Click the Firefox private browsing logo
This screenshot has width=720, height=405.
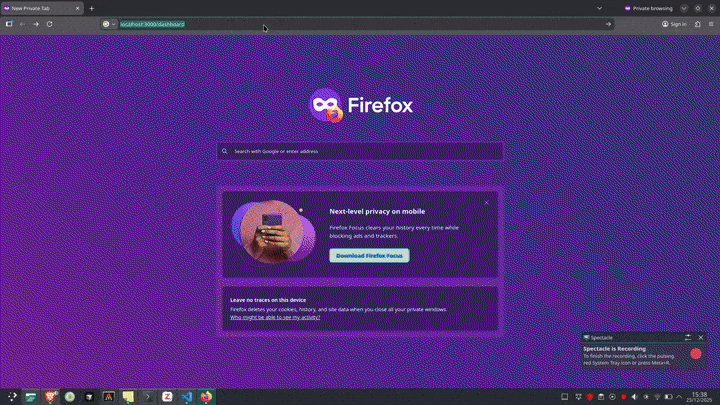[326, 105]
